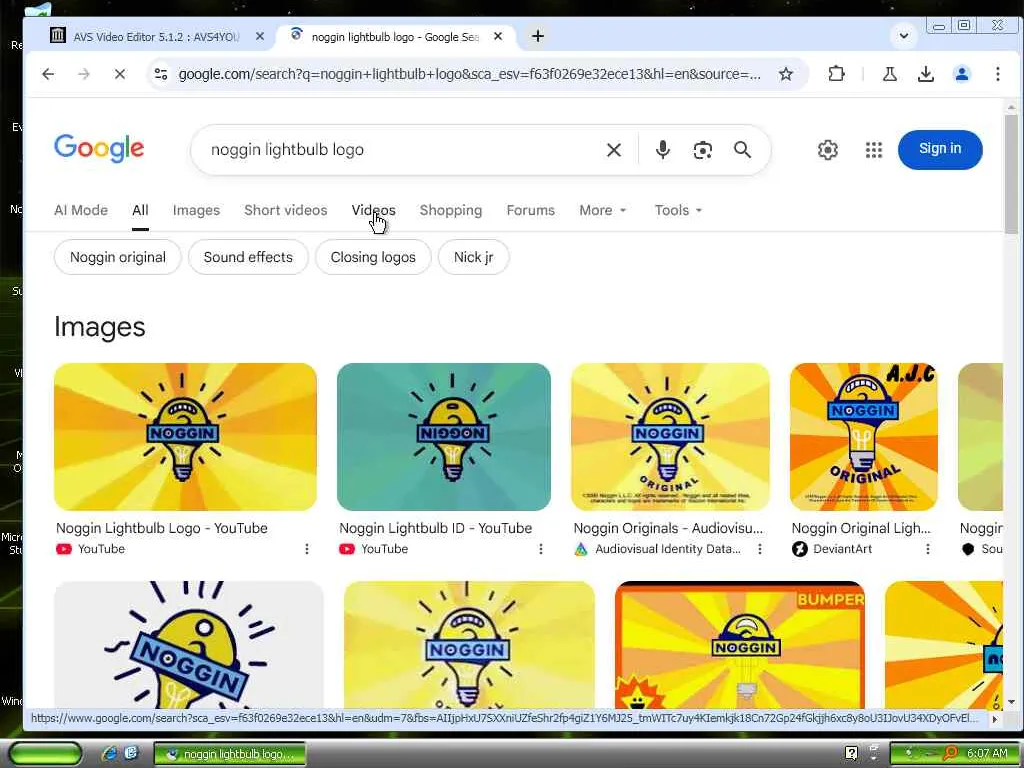Screen dimensions: 1024x768
Task: Select the AI Mode tab
Action: tap(81, 210)
